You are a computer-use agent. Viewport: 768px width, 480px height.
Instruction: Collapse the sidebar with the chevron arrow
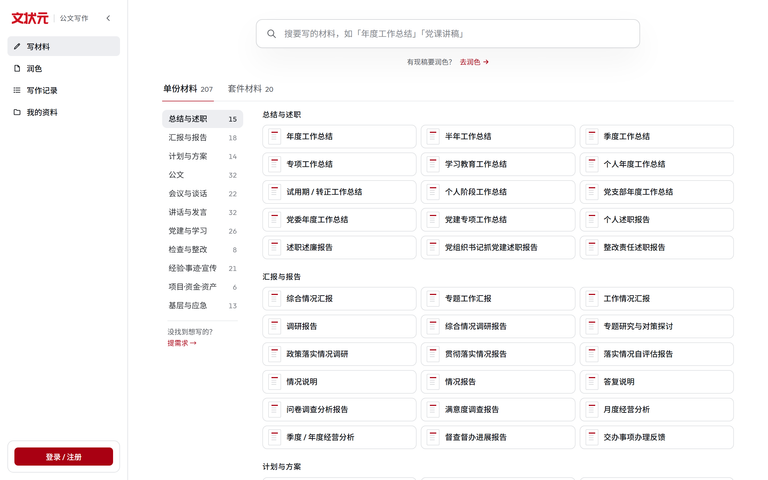point(108,18)
